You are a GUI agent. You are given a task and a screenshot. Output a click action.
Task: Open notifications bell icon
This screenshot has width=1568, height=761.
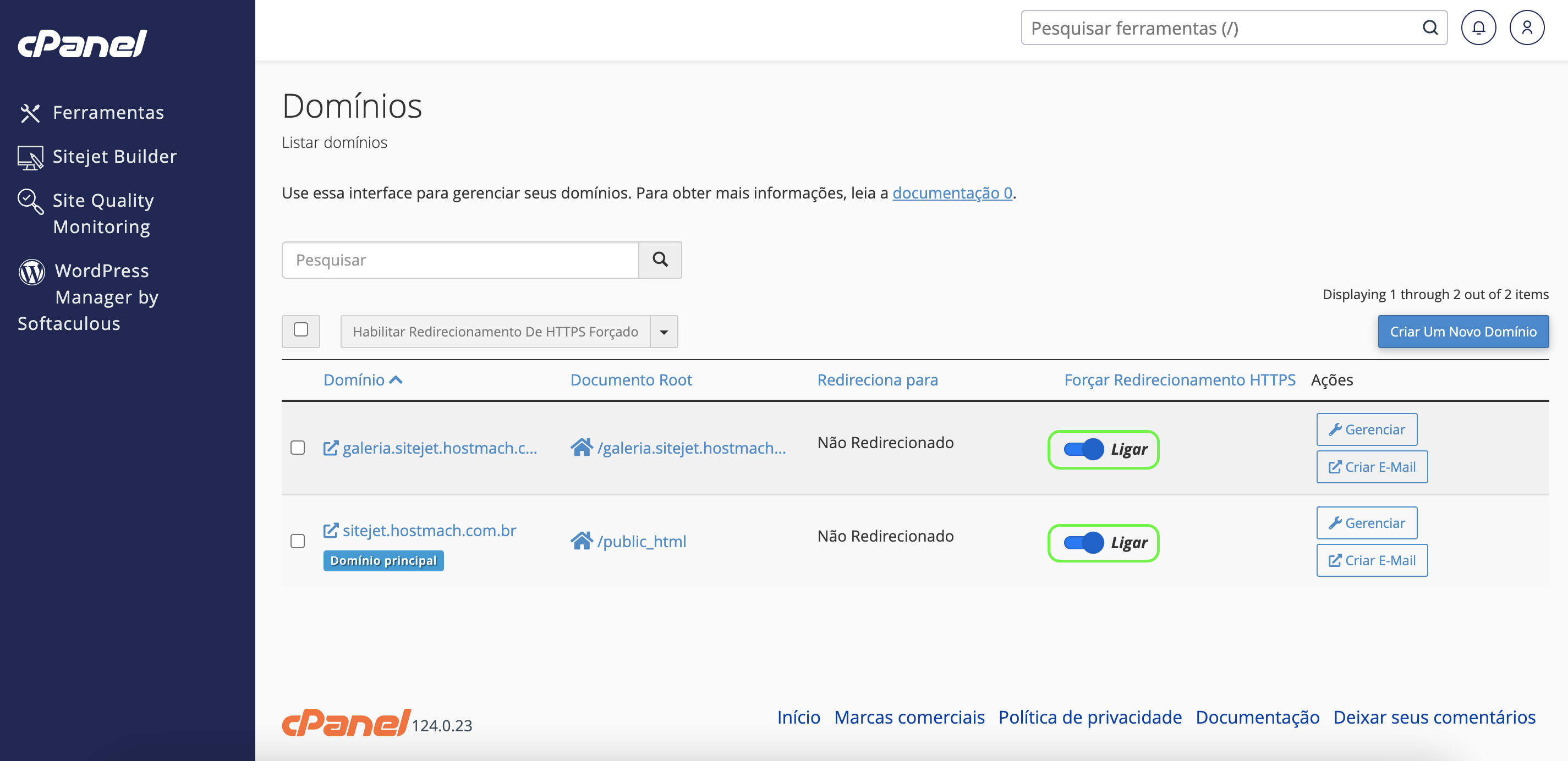[x=1478, y=28]
